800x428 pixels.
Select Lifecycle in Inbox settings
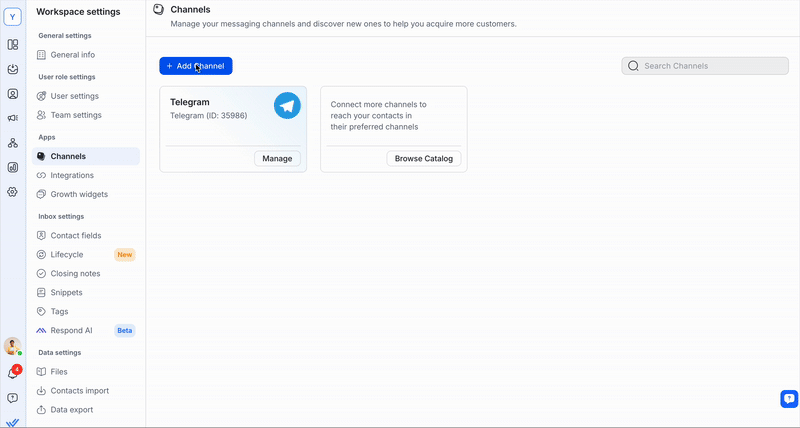click(x=67, y=255)
